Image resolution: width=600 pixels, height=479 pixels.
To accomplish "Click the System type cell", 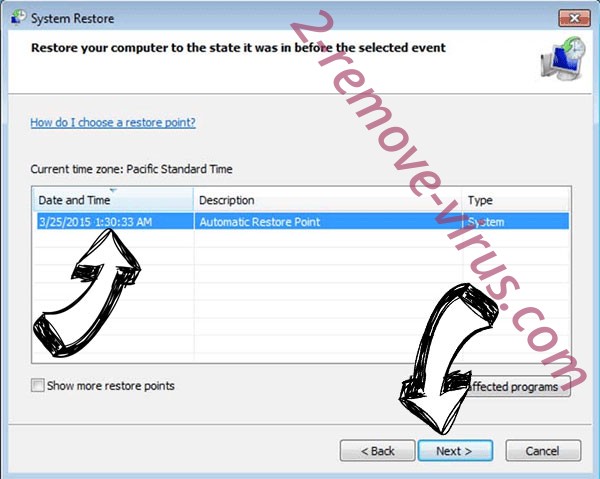I will click(486, 222).
